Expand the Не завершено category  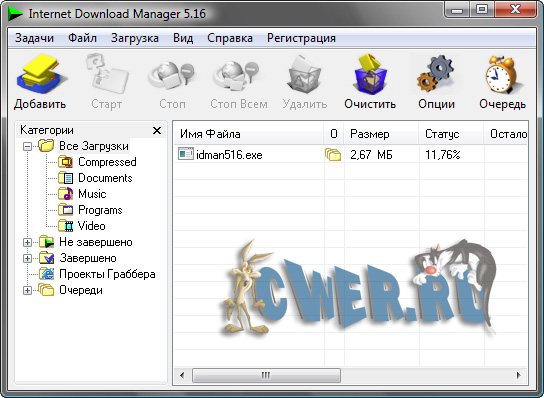coord(27,243)
